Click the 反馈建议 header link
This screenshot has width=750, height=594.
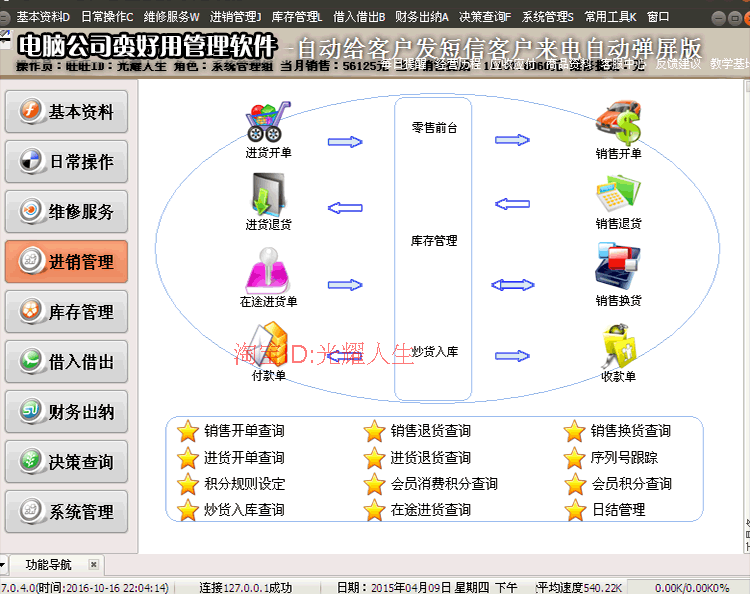click(x=678, y=64)
